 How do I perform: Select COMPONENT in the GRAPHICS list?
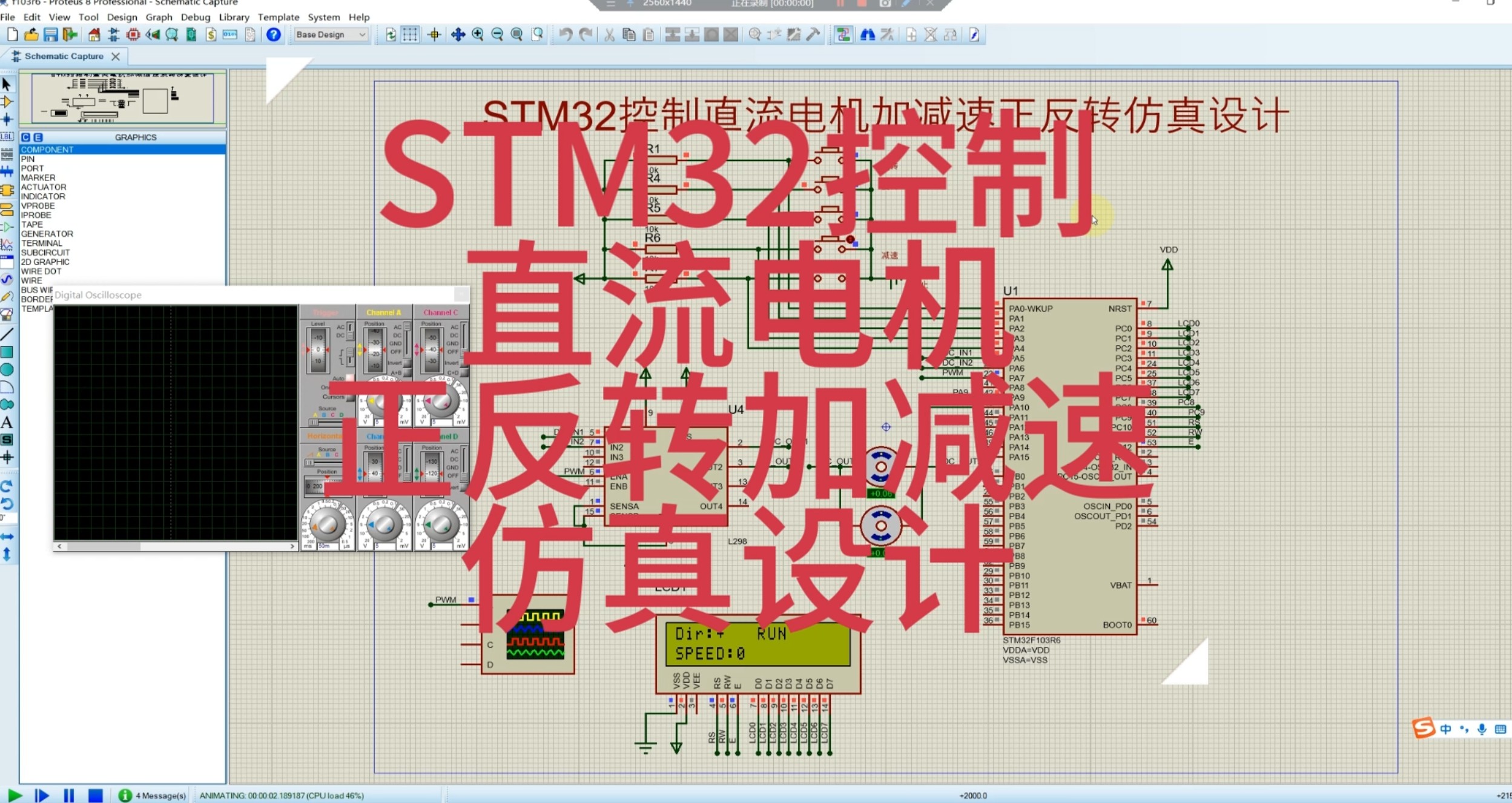[x=122, y=150]
